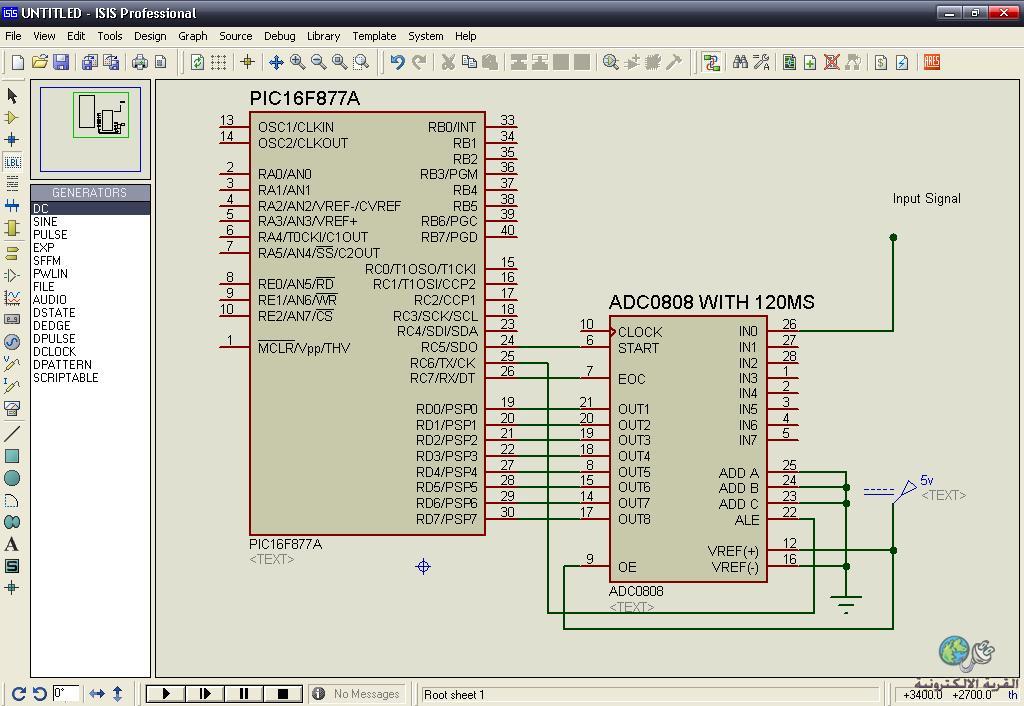
Task: Start the simulation with Play
Action: (x=166, y=694)
